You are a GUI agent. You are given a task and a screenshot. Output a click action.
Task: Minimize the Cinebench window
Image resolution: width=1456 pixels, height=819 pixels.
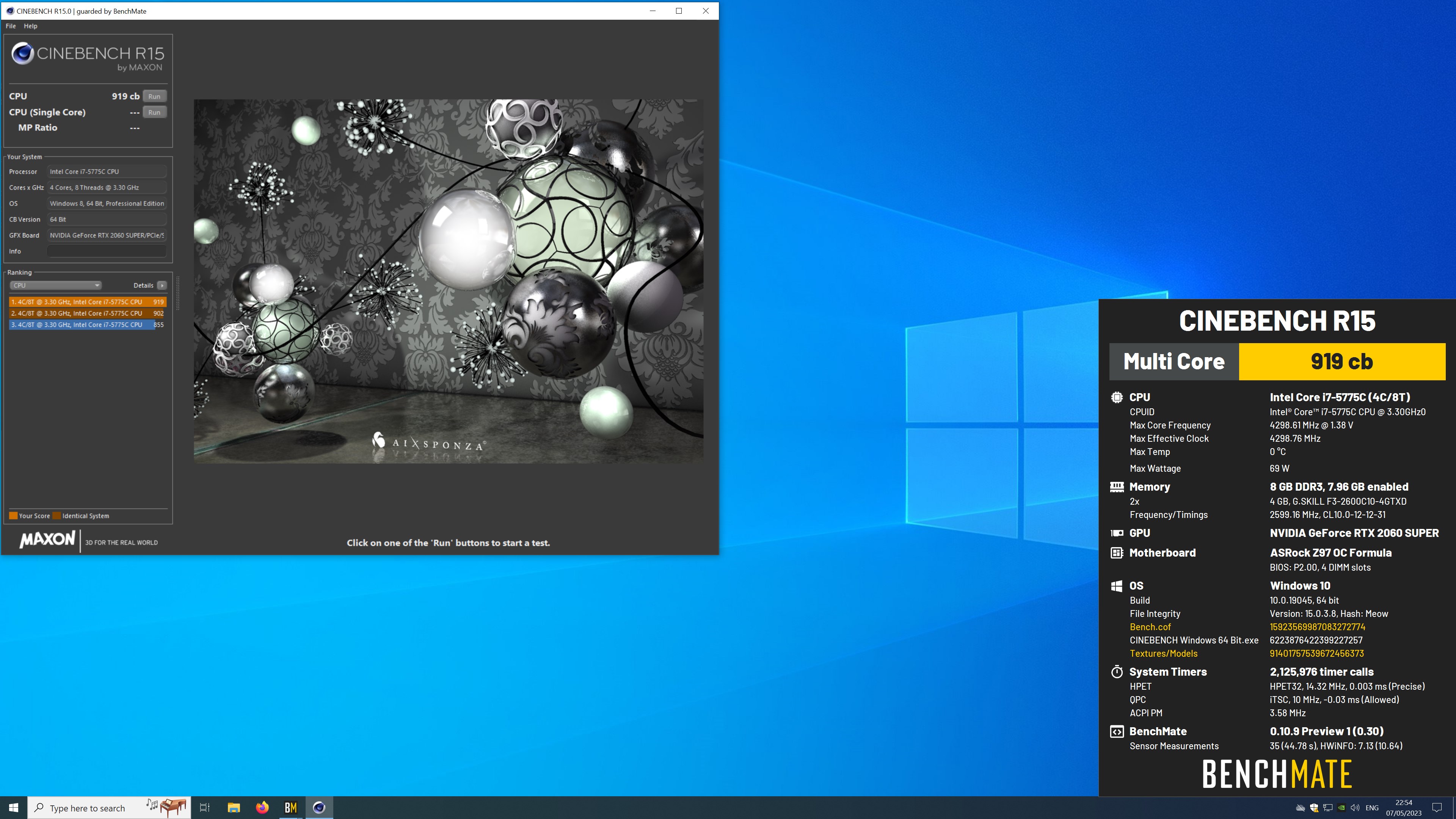point(653,11)
